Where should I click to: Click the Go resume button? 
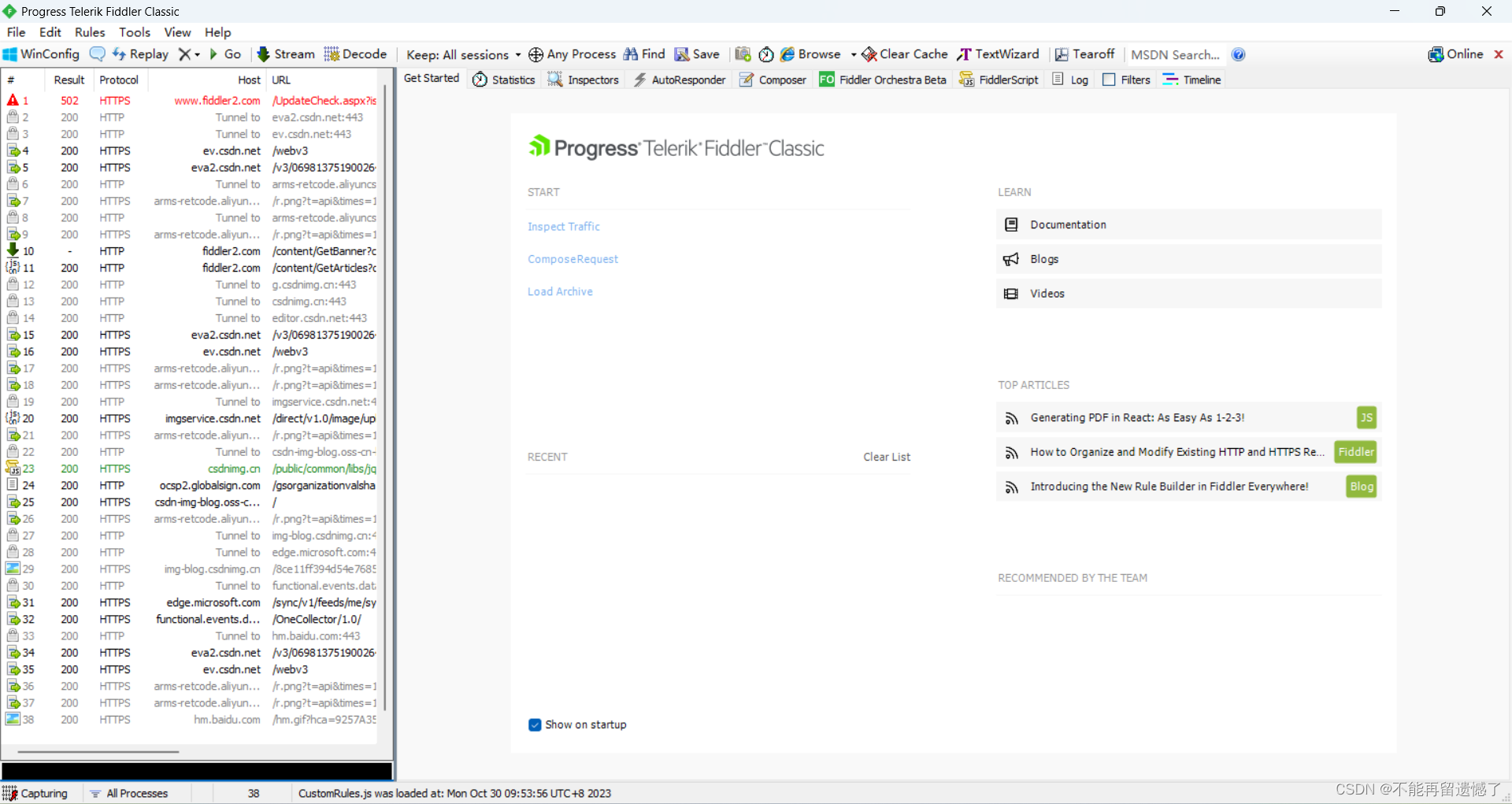pos(224,54)
